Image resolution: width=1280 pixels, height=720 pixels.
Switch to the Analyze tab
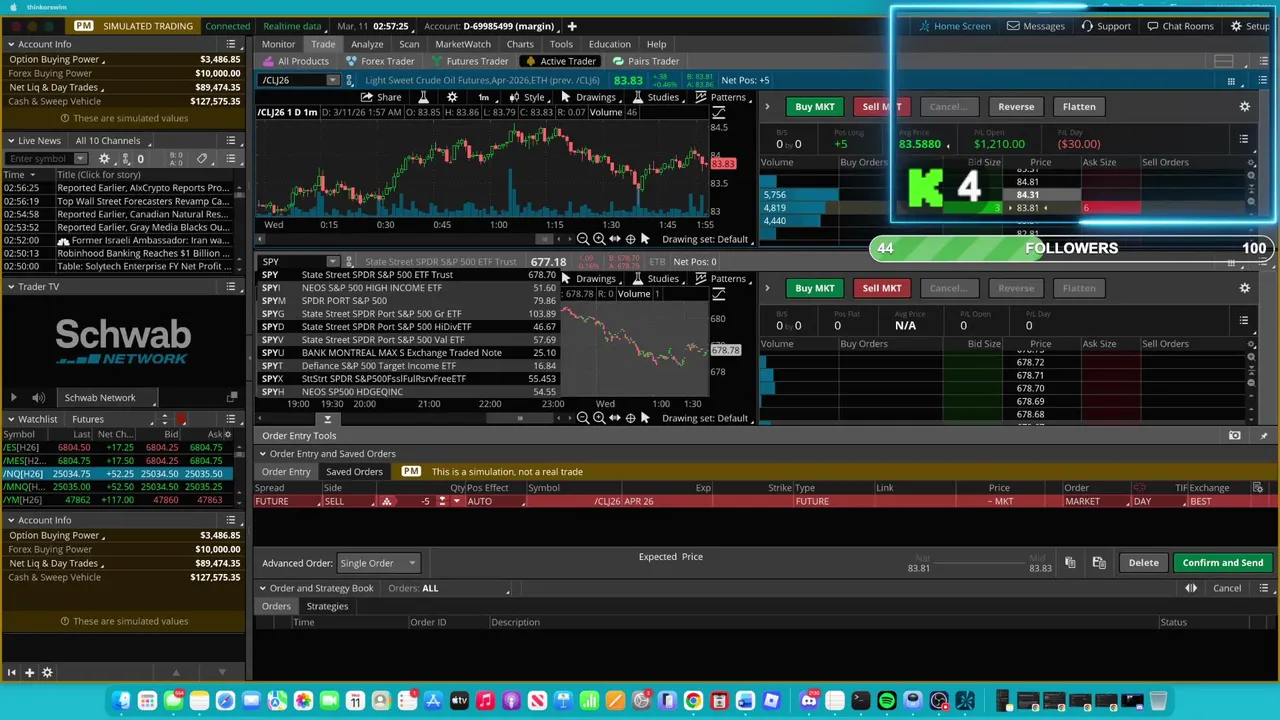(367, 44)
